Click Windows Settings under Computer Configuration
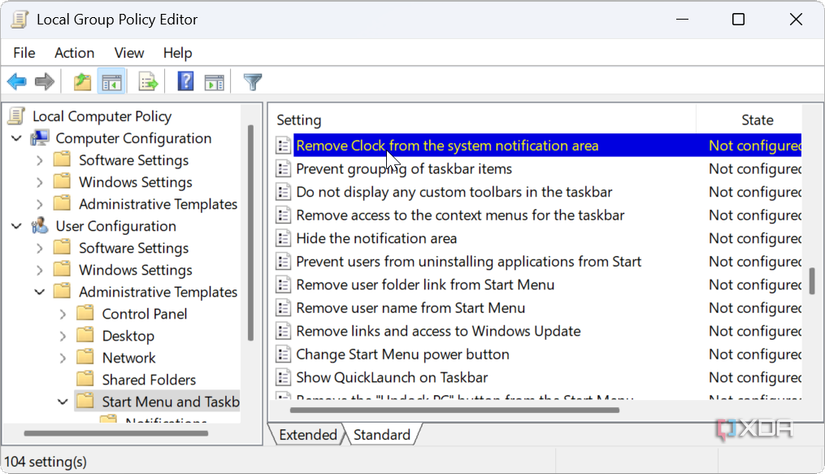This screenshot has width=825, height=474. point(135,182)
